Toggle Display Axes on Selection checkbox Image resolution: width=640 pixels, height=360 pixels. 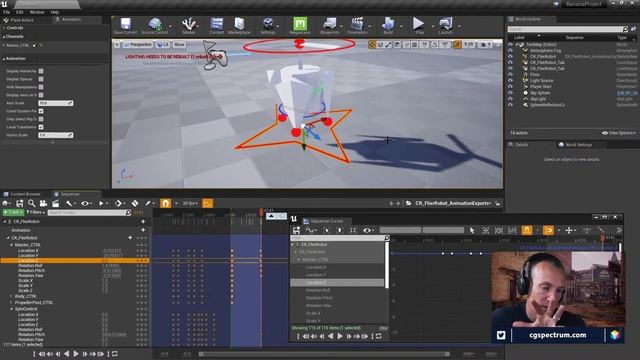[41, 95]
